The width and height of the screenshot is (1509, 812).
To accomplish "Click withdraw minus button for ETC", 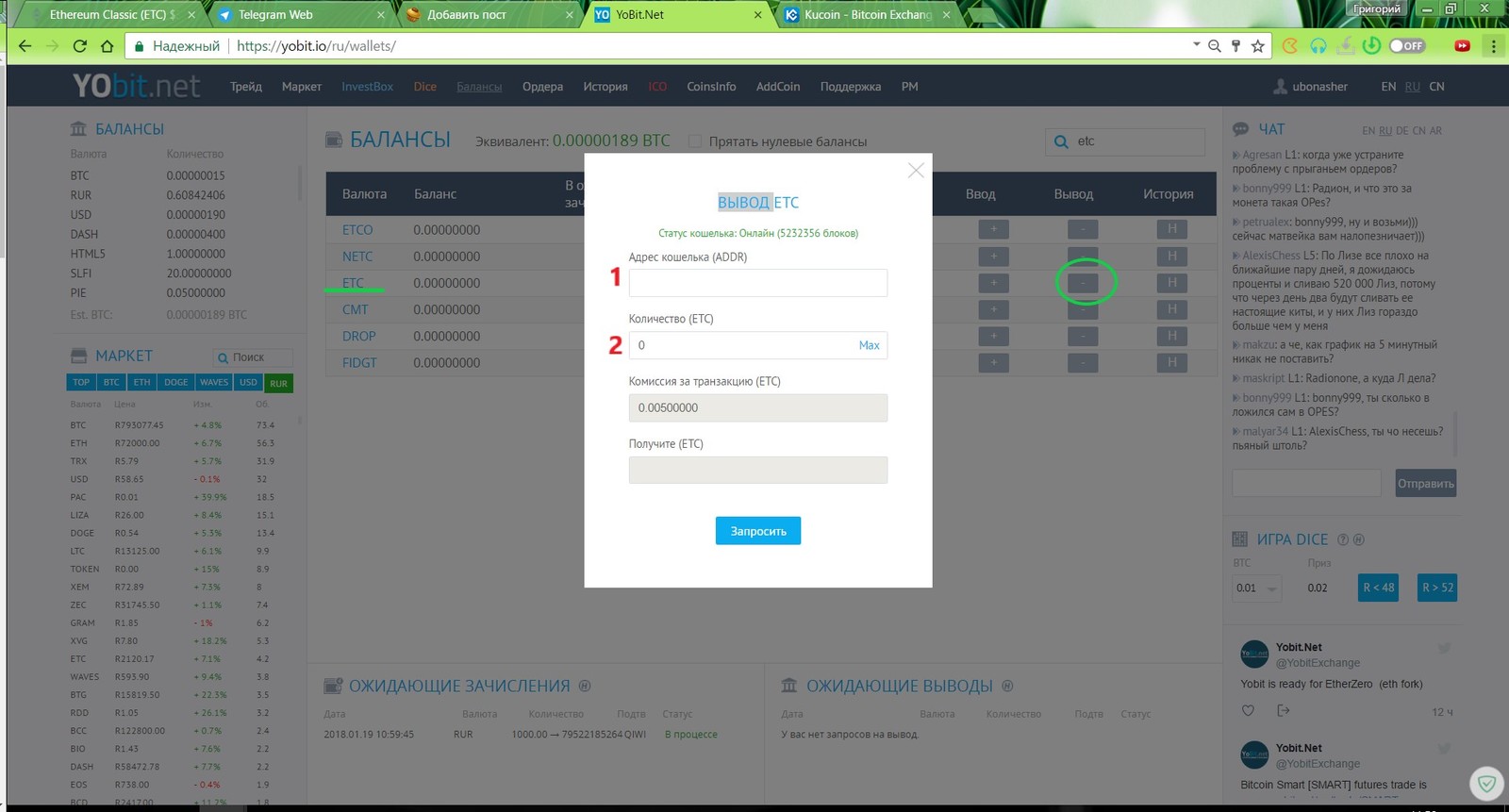I will click(x=1083, y=282).
